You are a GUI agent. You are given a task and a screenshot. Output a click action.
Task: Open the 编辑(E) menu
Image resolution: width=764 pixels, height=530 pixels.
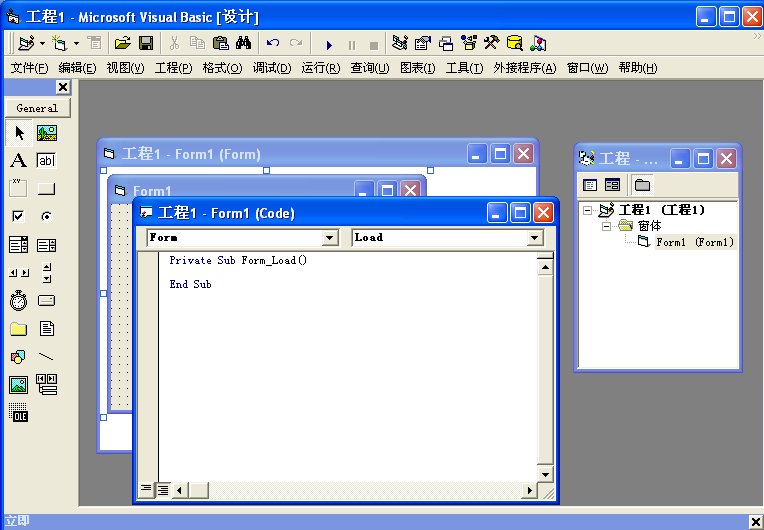77,68
